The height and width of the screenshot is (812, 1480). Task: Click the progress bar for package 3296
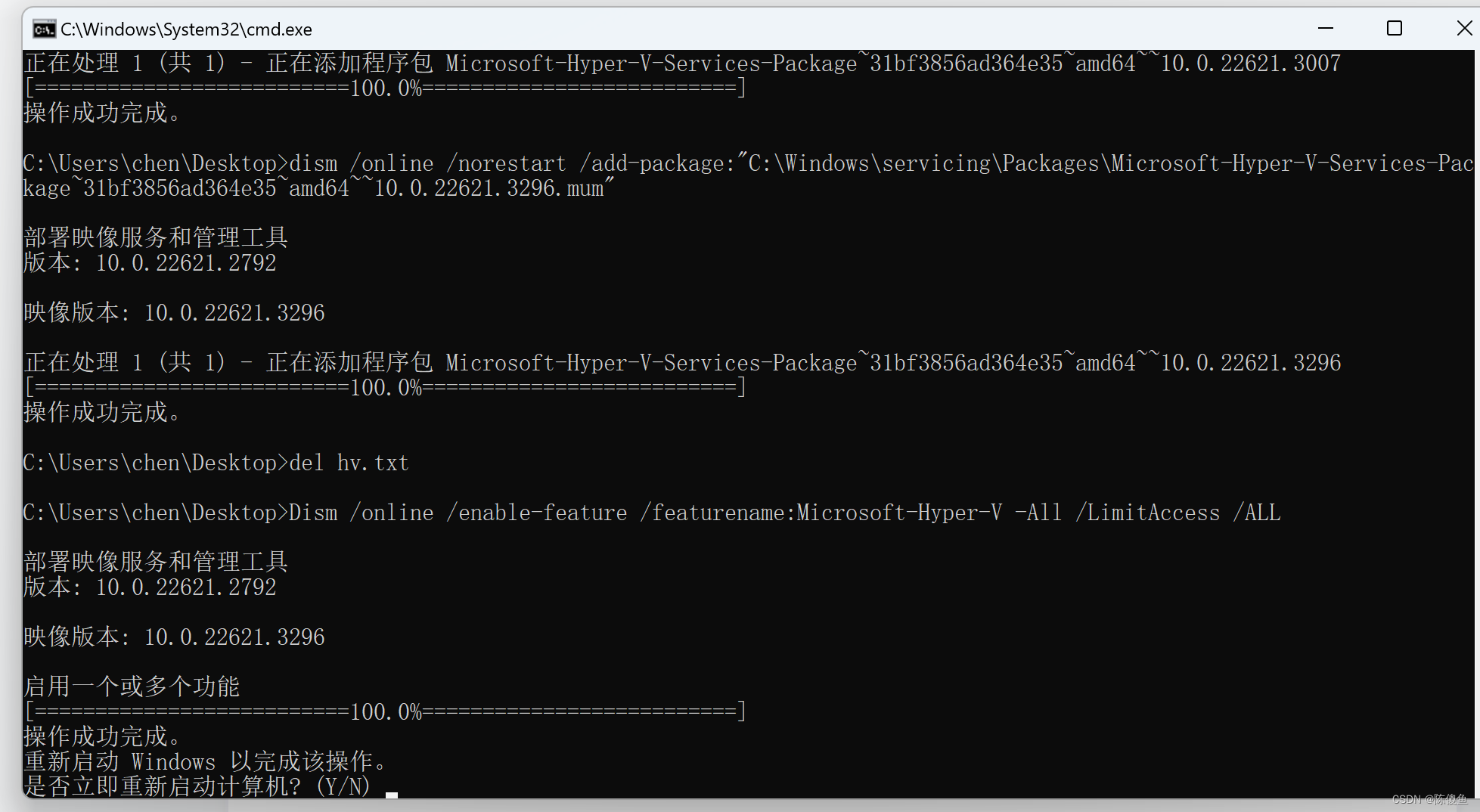click(386, 387)
